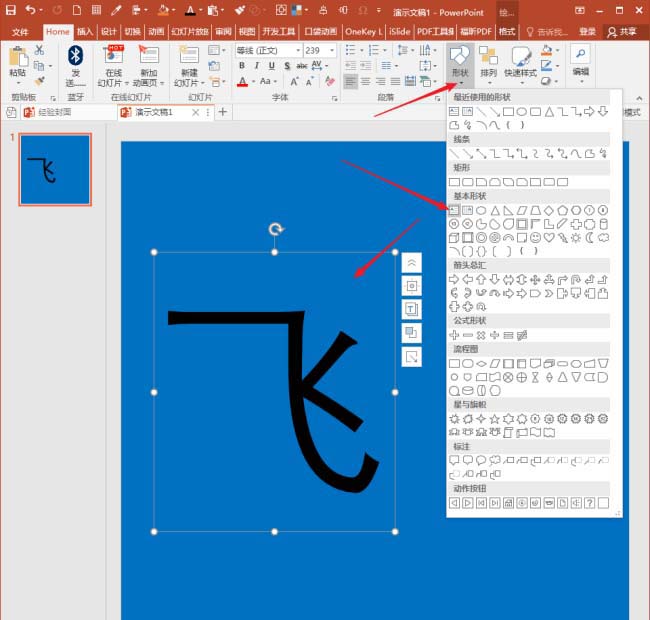The height and width of the screenshot is (620, 650).
Task: Click the Save icon in quick access toolbar
Action: 10,10
